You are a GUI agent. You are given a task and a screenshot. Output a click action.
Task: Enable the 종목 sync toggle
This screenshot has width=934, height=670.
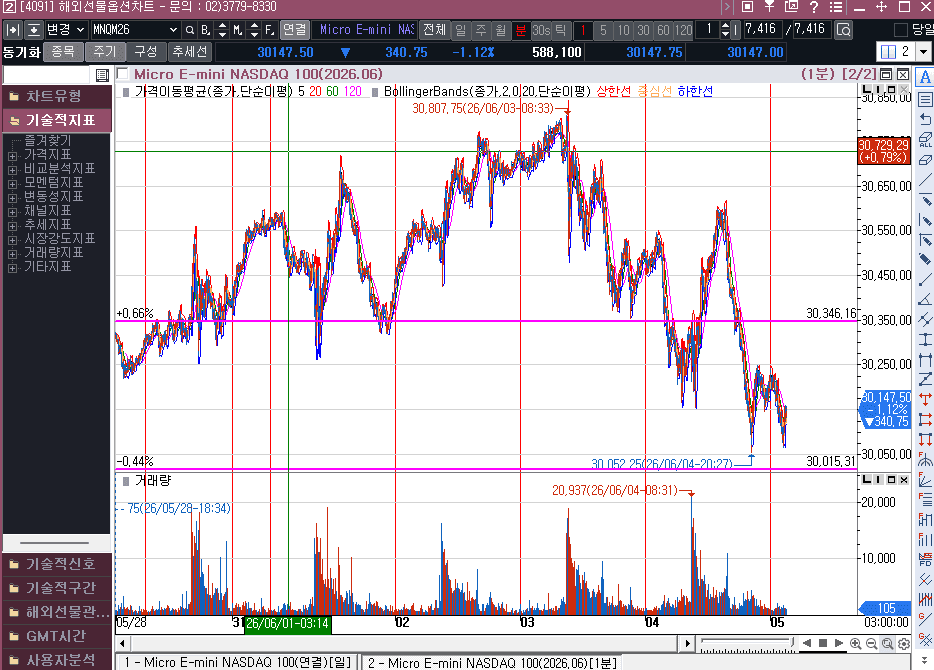tap(63, 52)
